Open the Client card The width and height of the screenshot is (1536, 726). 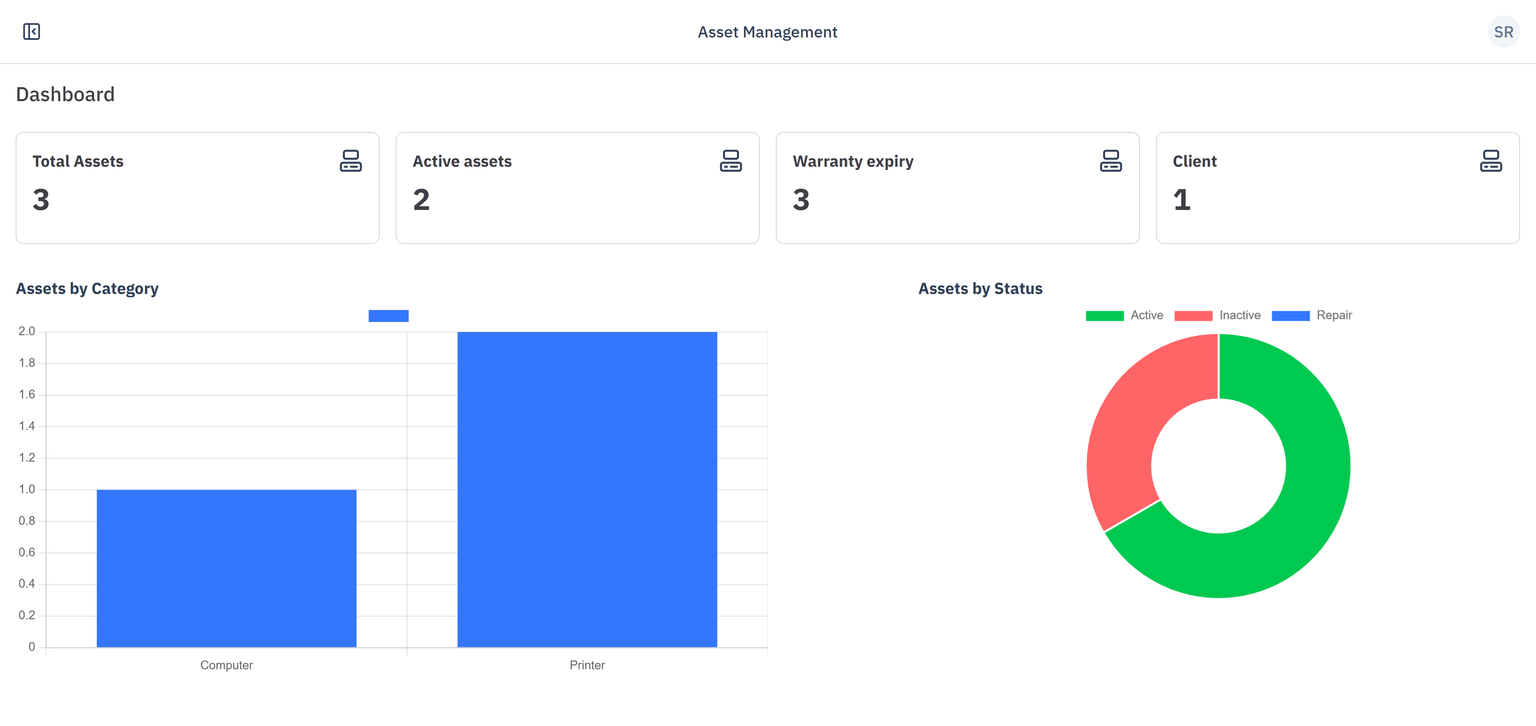click(1338, 188)
